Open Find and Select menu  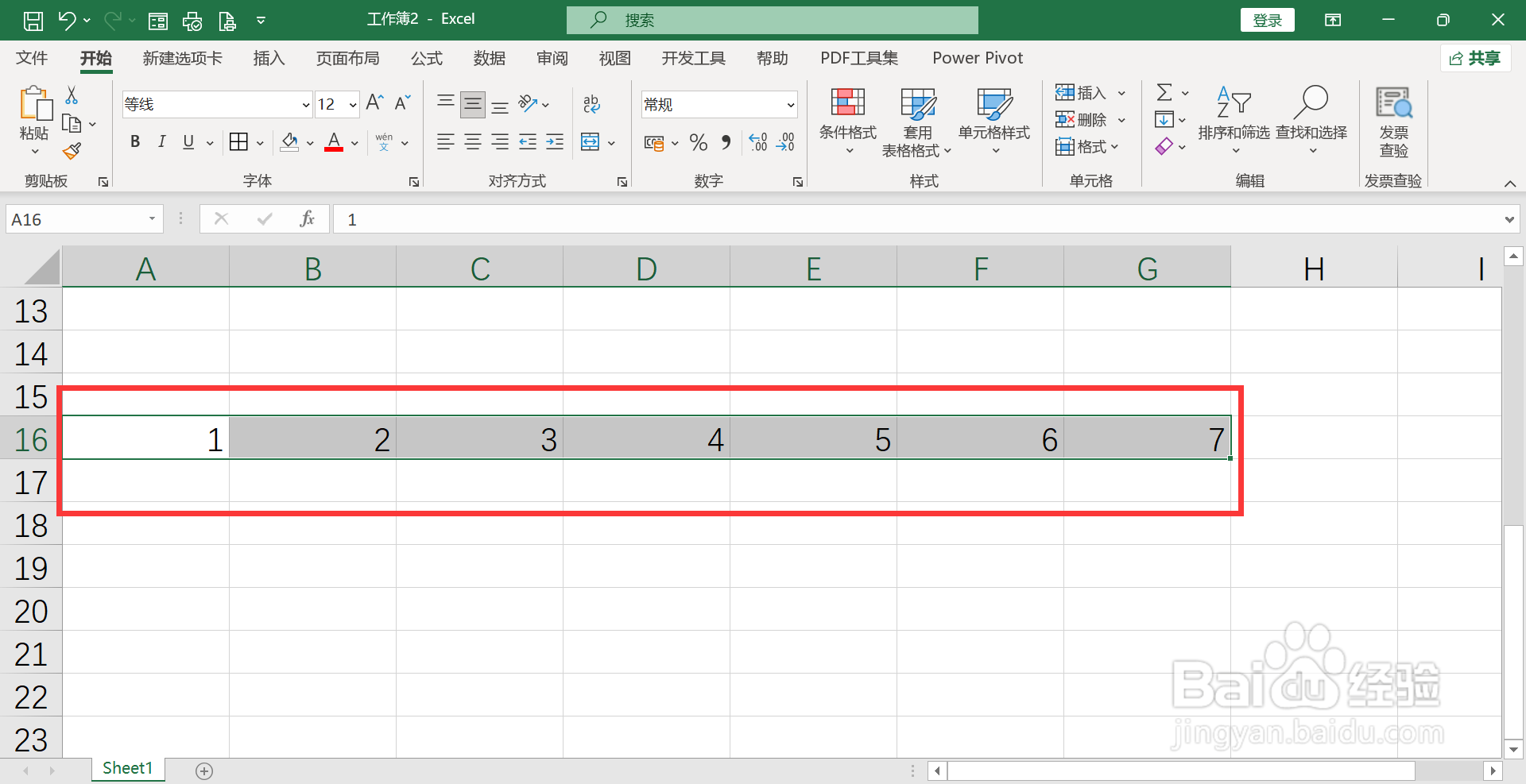1311,121
